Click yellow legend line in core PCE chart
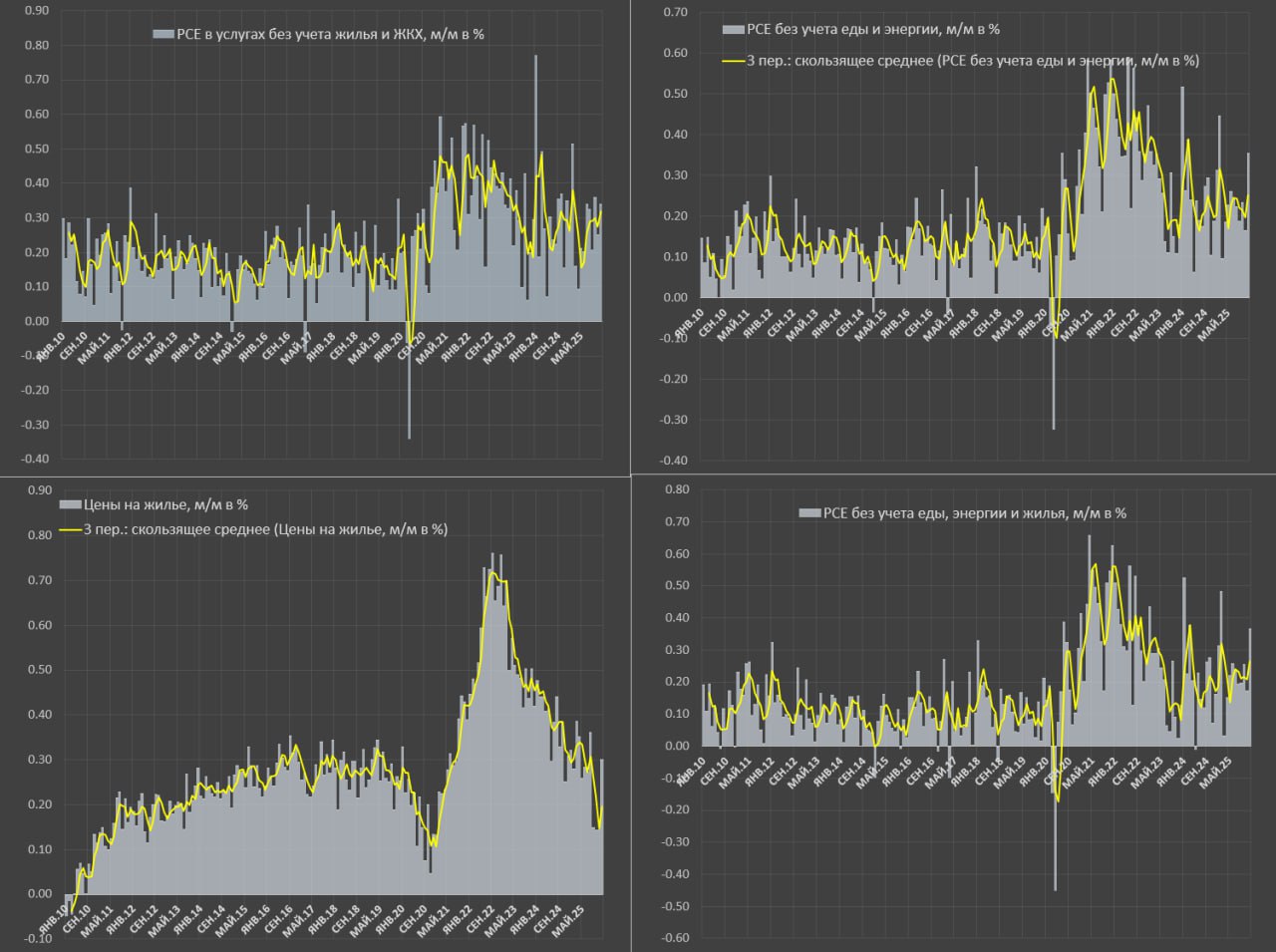This screenshot has height=952, width=1276. [x=733, y=61]
